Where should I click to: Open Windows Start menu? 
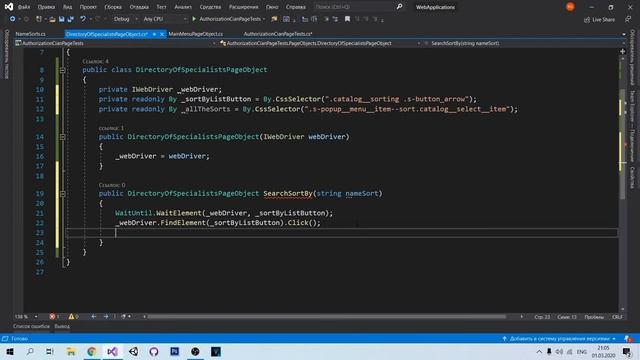tap(10, 351)
